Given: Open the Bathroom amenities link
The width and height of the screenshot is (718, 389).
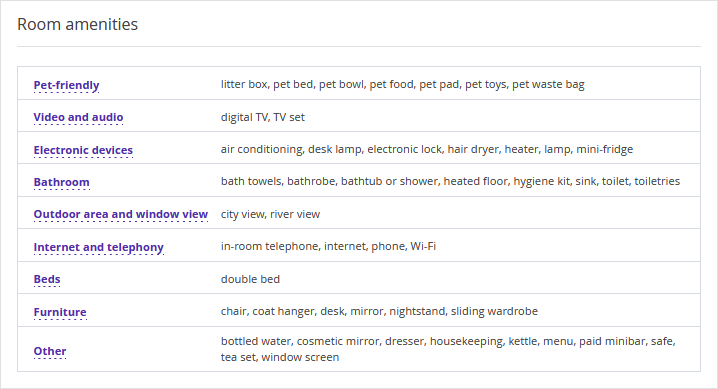Looking at the screenshot, I should [61, 182].
